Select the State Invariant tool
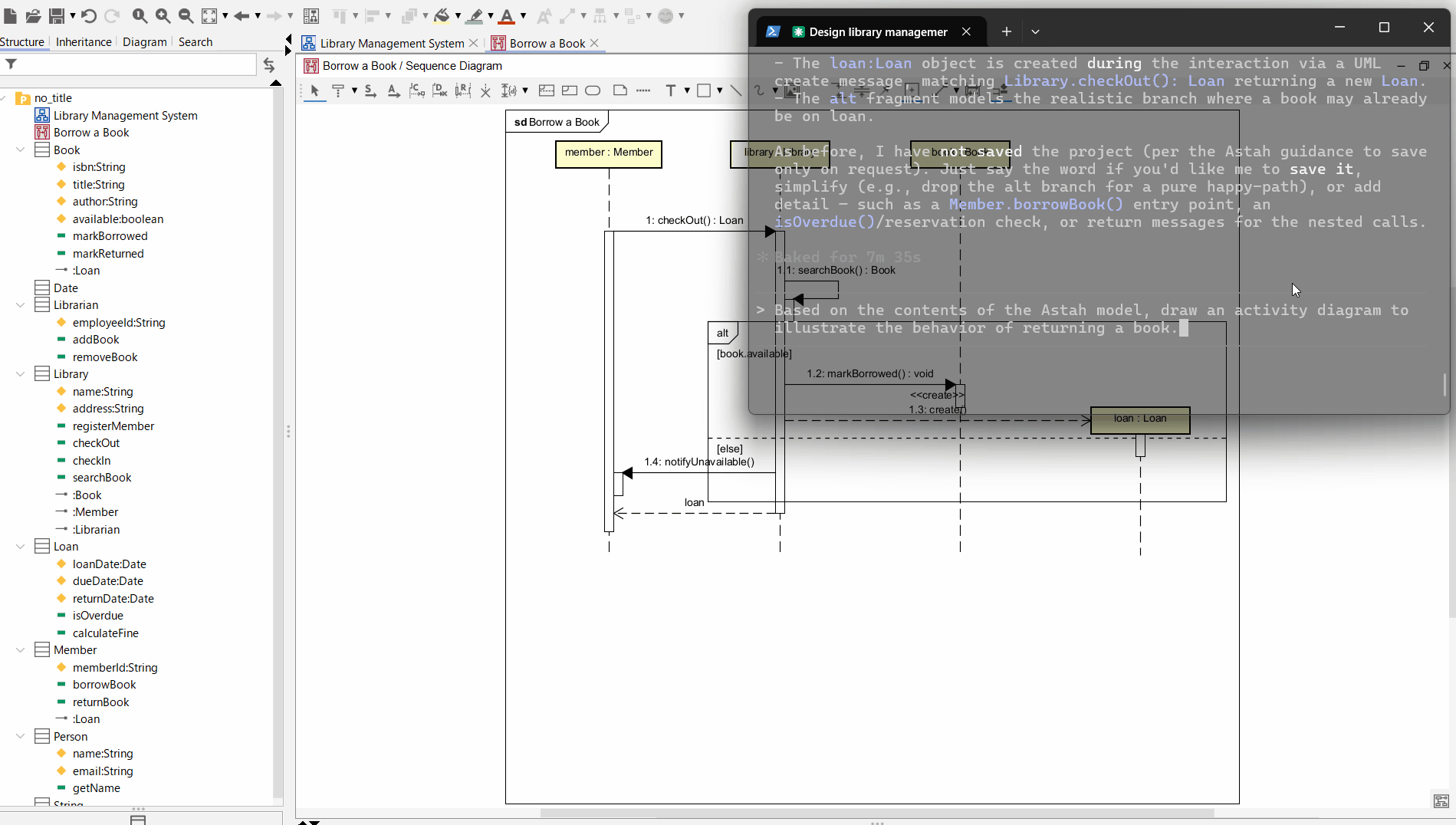The height and width of the screenshot is (825, 1456). pos(593,90)
